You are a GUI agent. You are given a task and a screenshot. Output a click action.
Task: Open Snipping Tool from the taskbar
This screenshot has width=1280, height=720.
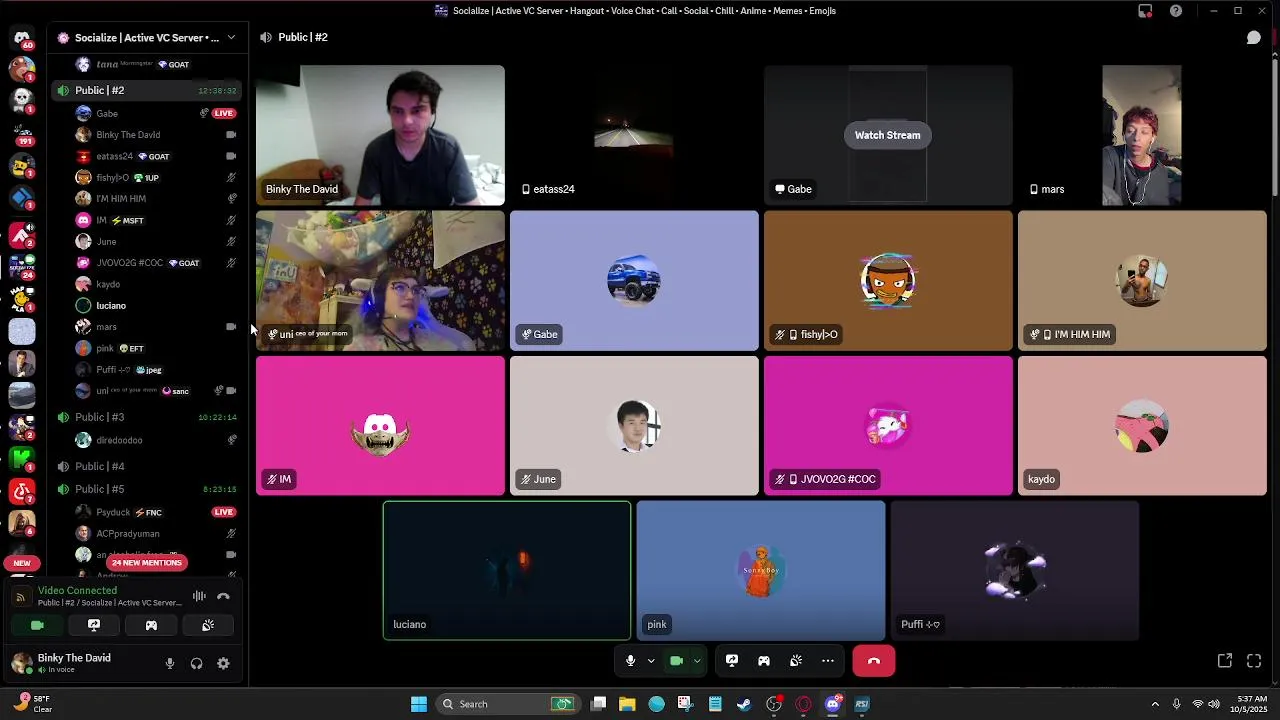[685, 704]
